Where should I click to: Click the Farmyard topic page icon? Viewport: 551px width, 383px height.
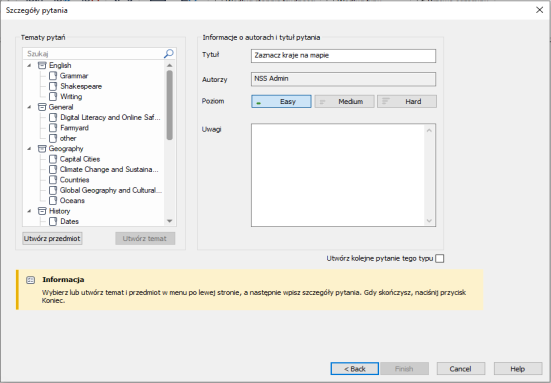[x=53, y=128]
